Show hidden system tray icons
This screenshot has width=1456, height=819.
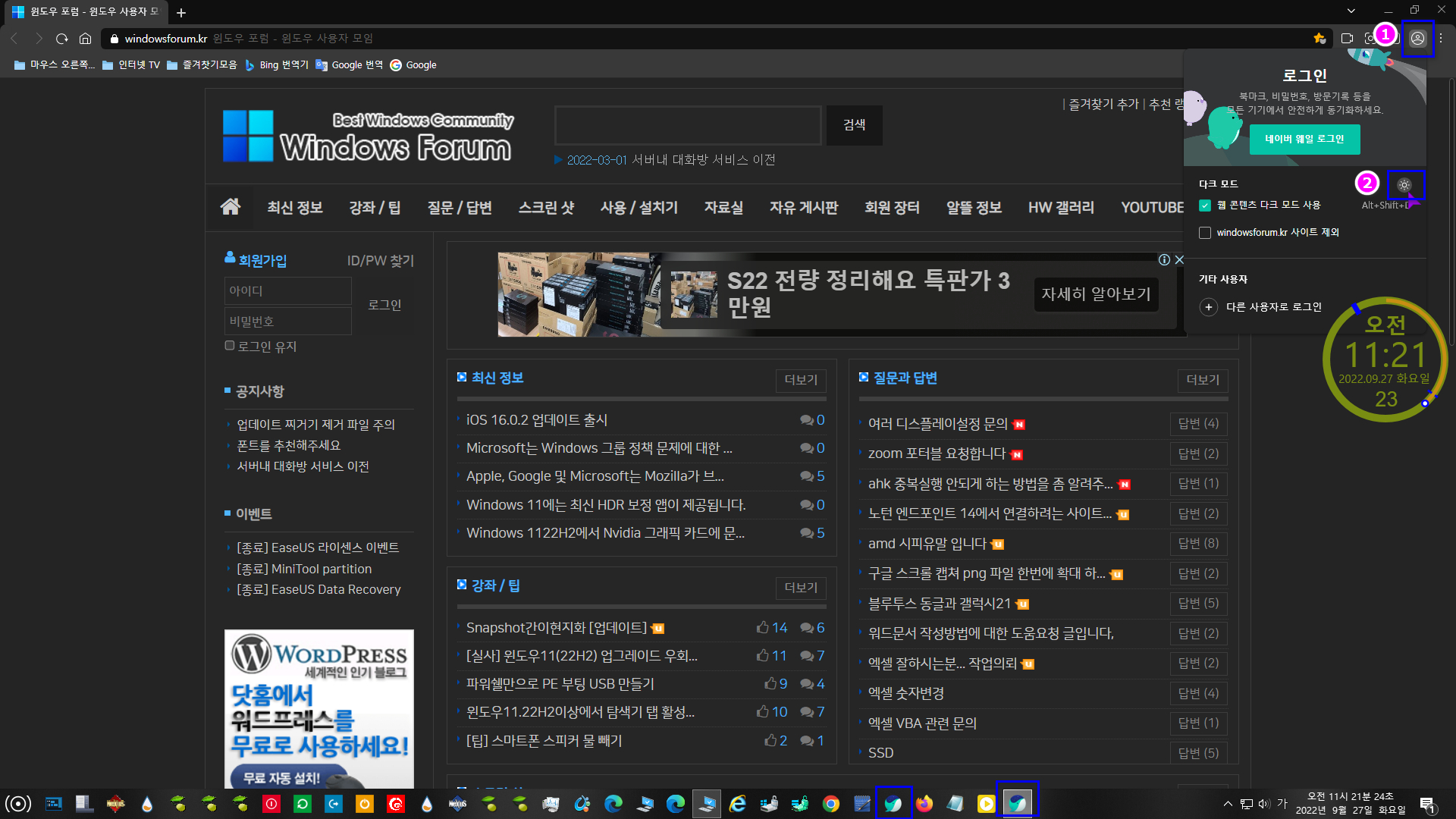1228,804
